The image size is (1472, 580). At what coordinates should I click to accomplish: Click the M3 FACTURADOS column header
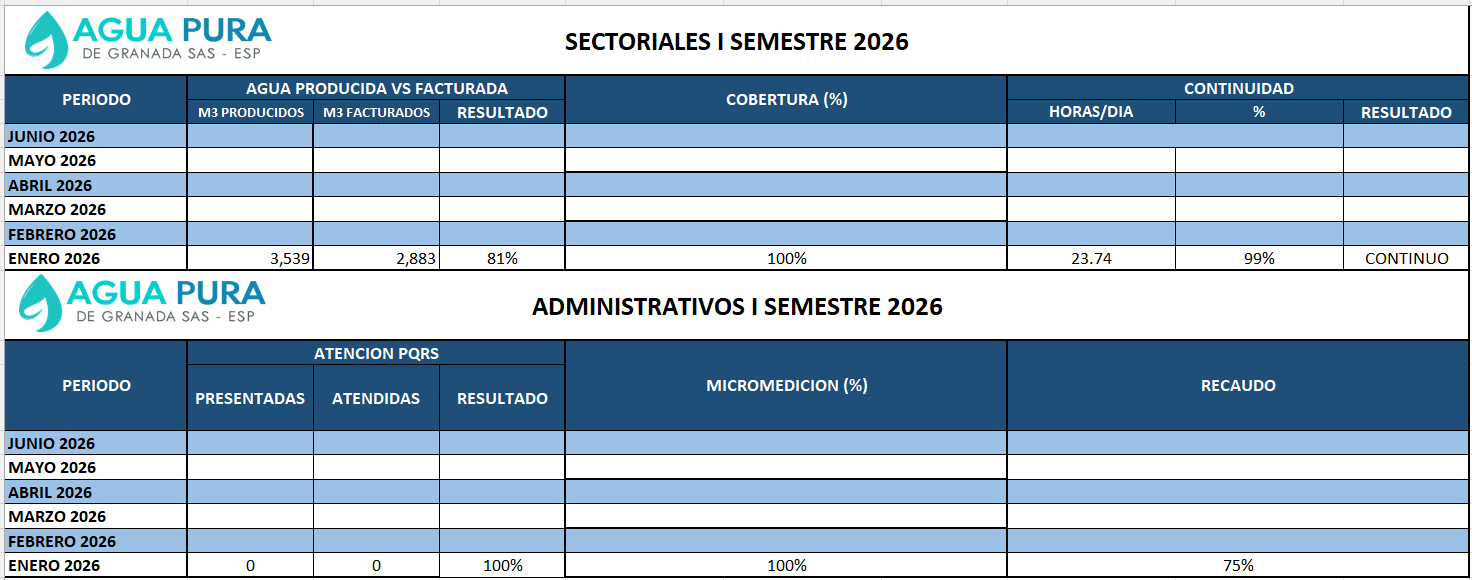tap(376, 113)
